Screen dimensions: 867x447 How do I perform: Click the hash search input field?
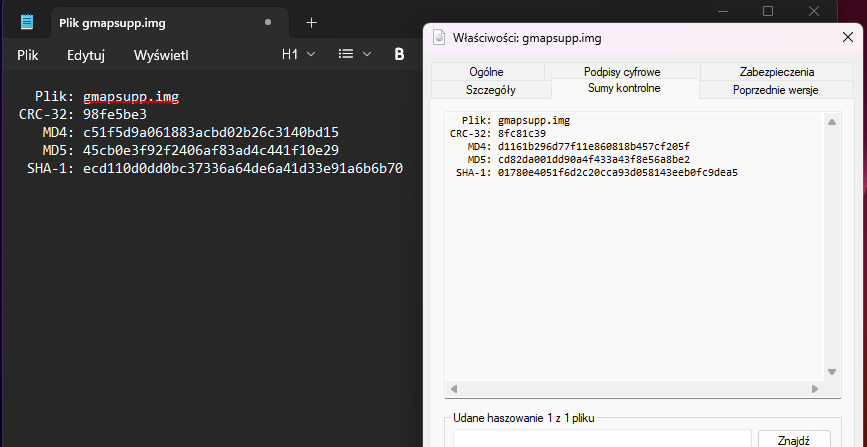coord(598,438)
